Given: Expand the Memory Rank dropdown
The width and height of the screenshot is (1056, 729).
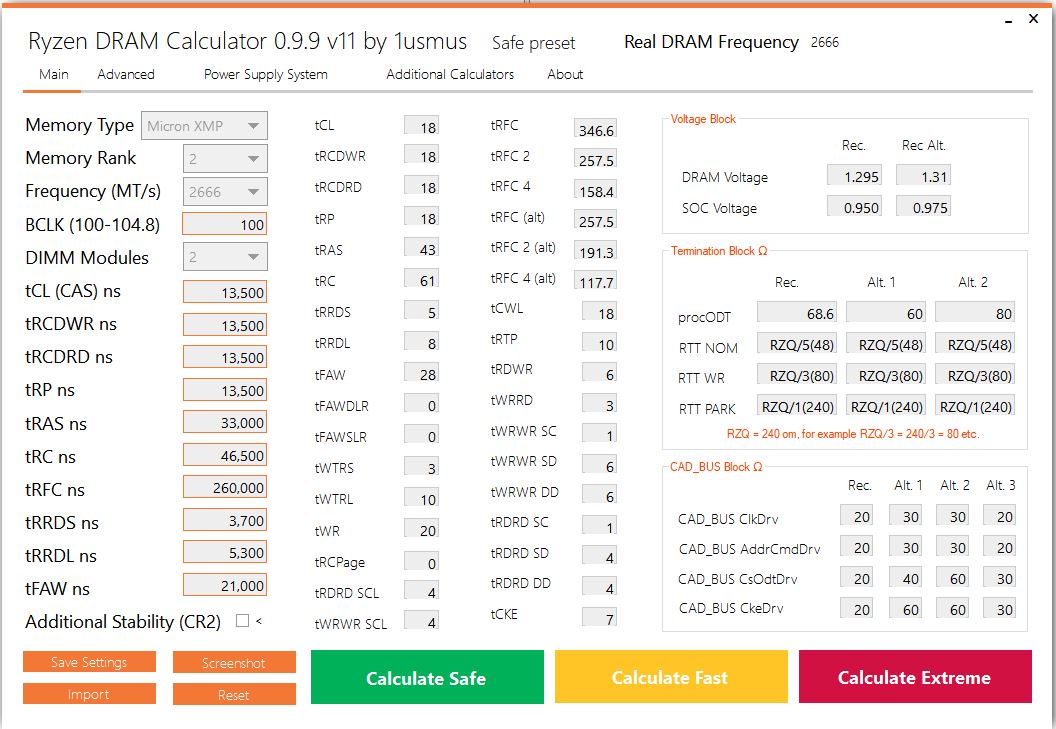Looking at the screenshot, I should pyautogui.click(x=225, y=159).
